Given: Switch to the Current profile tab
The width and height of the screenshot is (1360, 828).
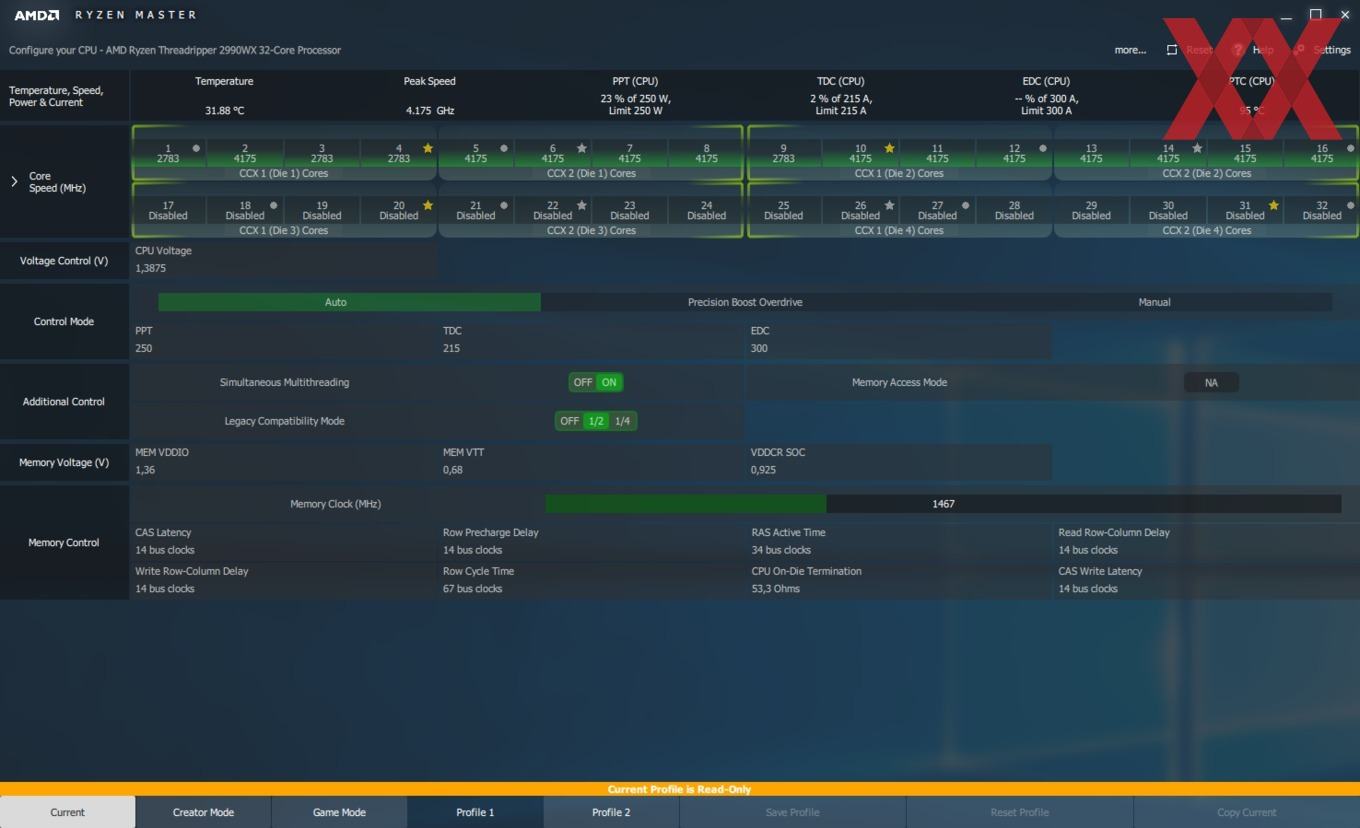Looking at the screenshot, I should click(68, 812).
